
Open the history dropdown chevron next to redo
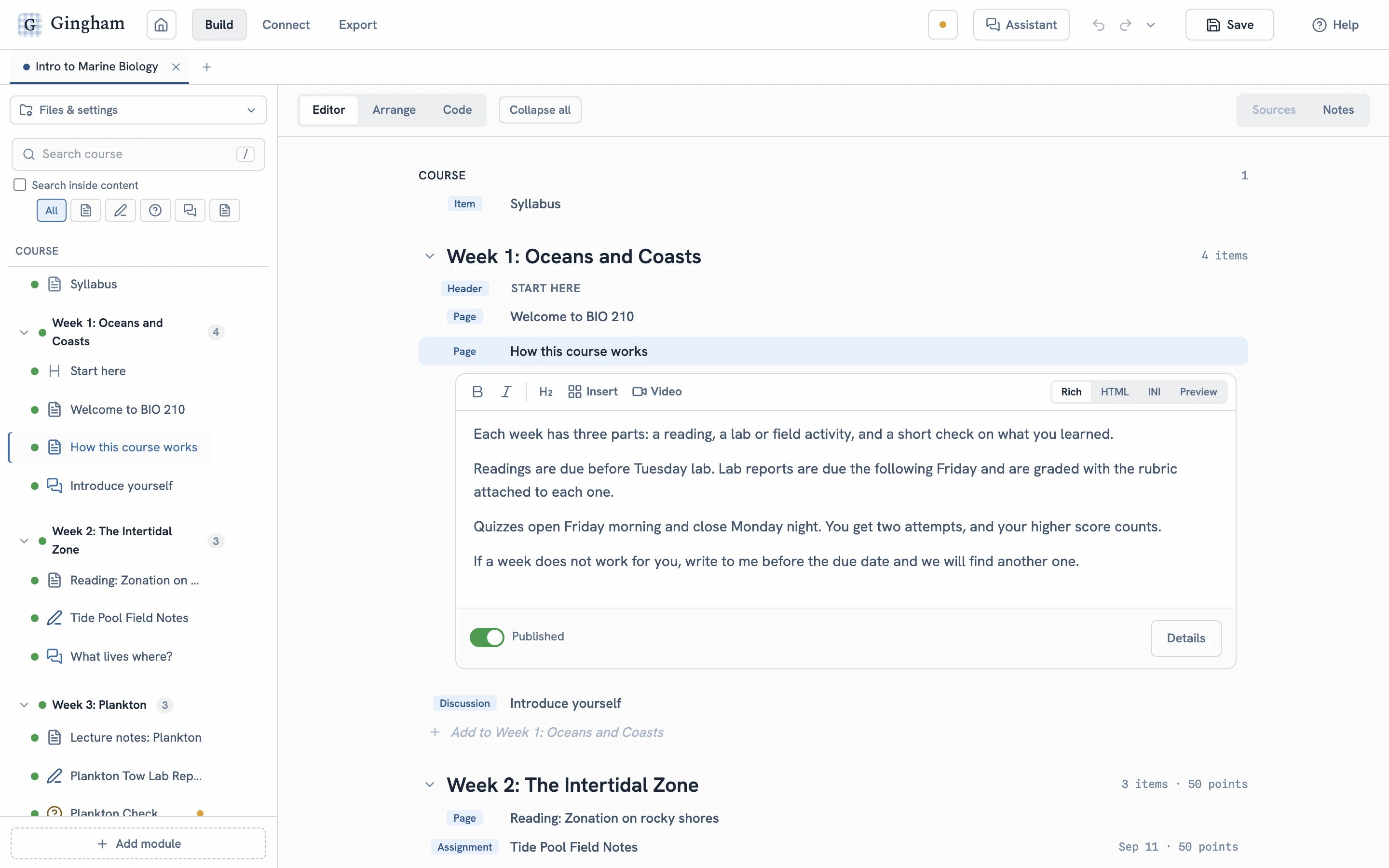tap(1150, 25)
